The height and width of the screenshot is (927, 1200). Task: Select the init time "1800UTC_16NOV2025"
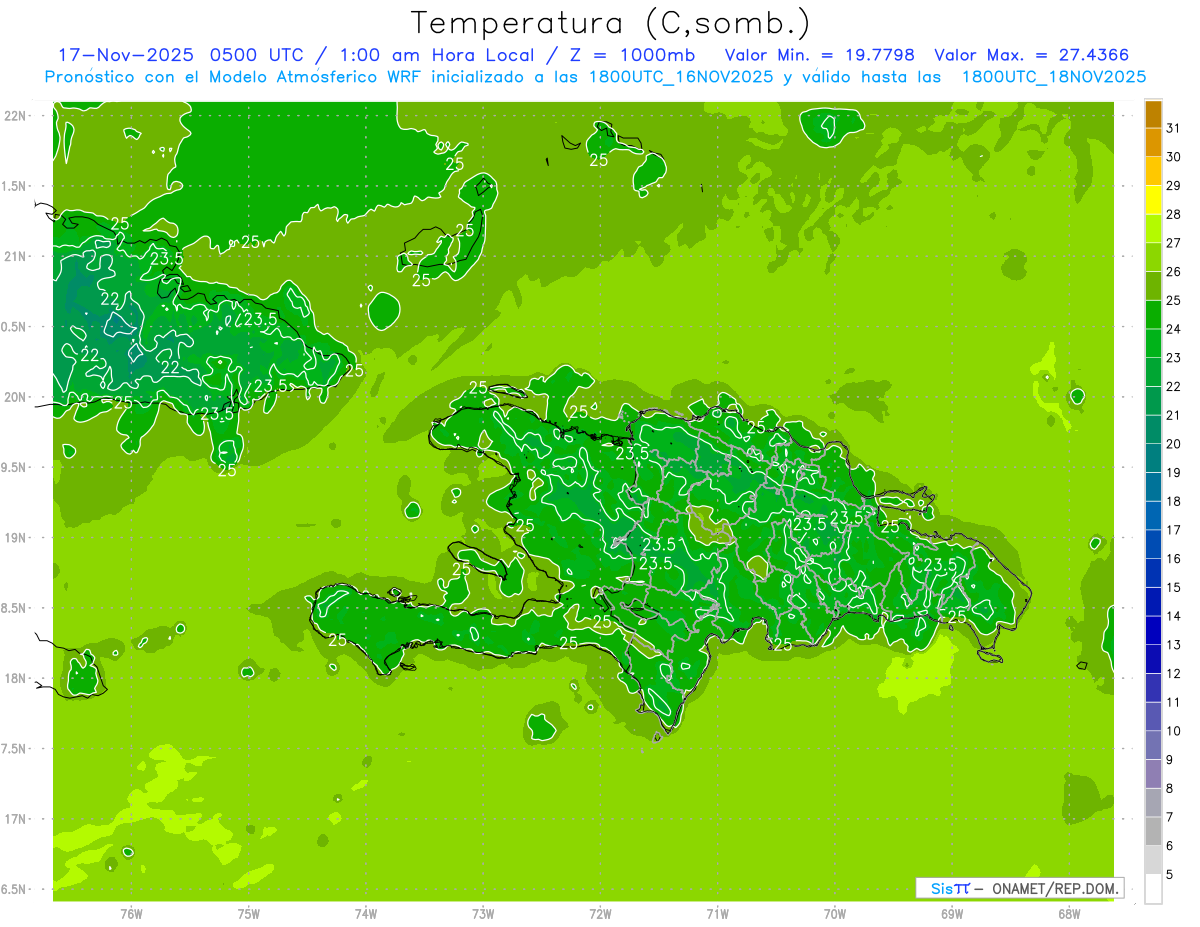click(679, 77)
